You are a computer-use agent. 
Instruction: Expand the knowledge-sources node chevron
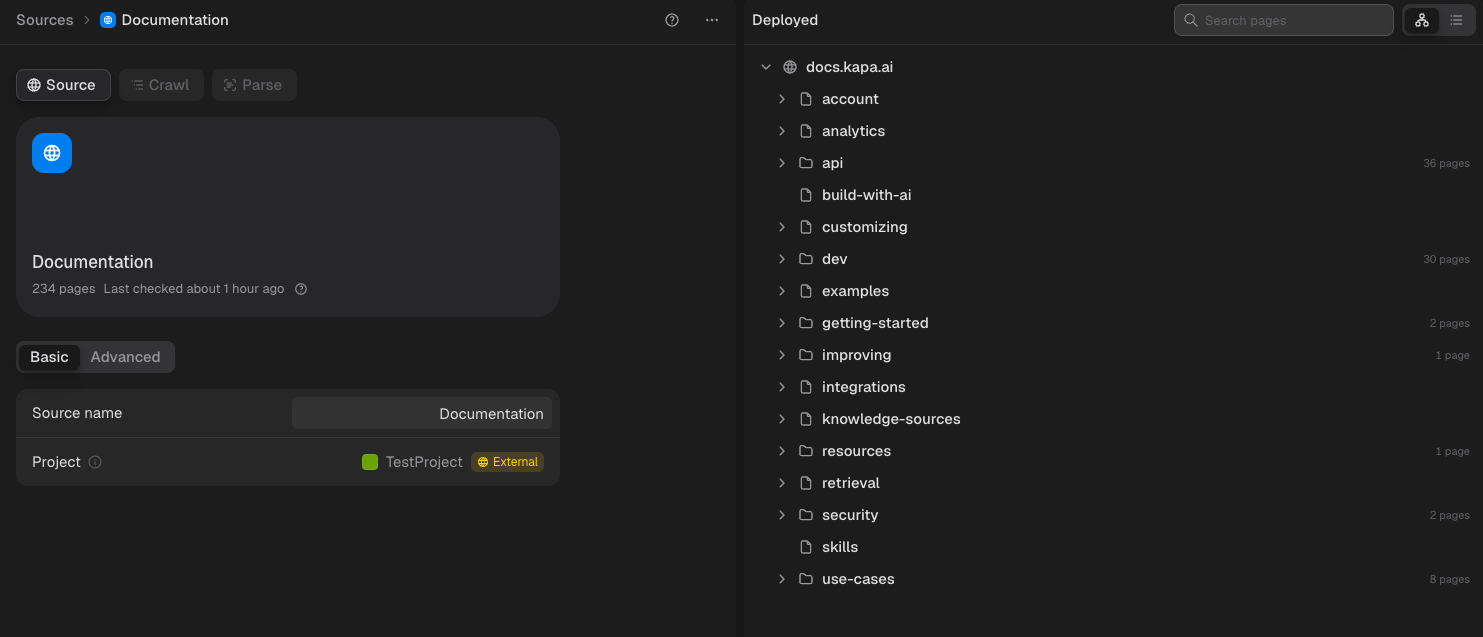pos(782,419)
